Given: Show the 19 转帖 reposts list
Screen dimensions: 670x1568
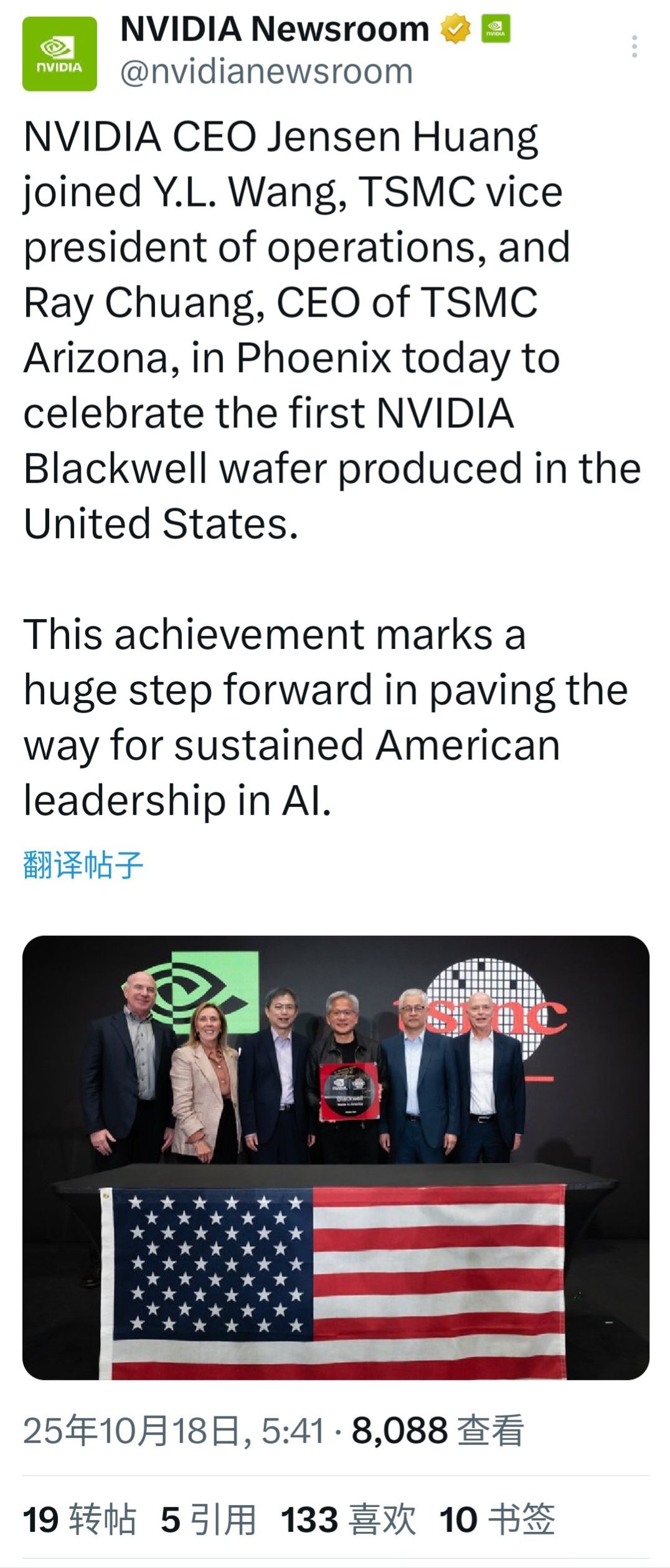Looking at the screenshot, I should click(x=79, y=1519).
